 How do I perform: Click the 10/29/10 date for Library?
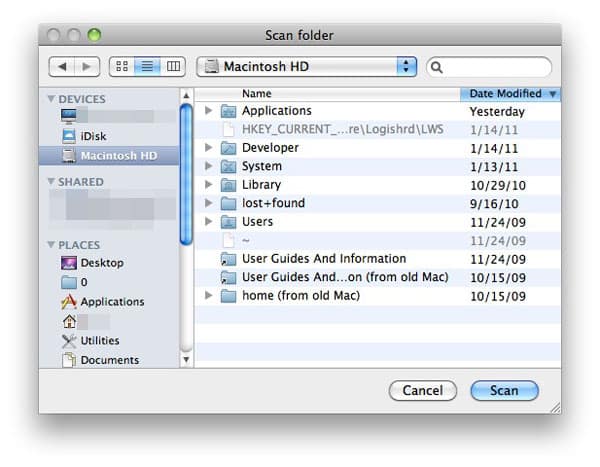pyautogui.click(x=497, y=185)
